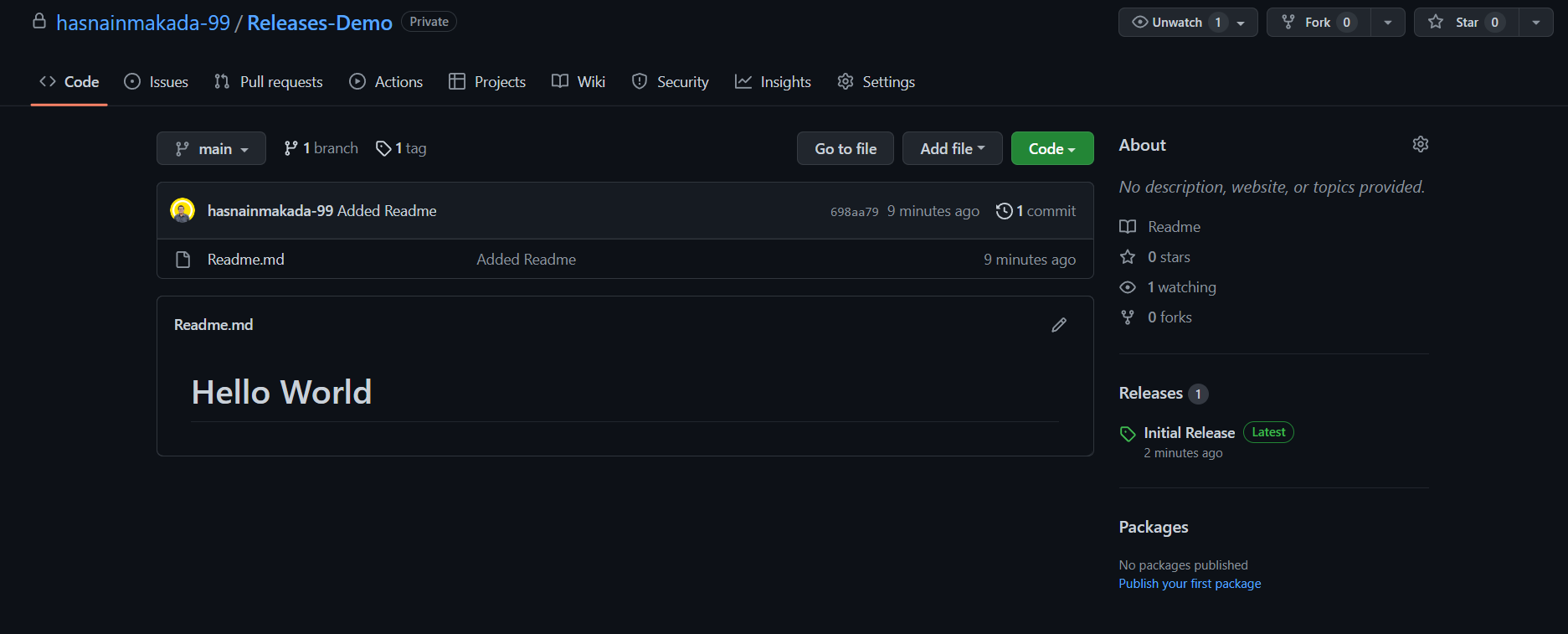Viewport: 1568px width, 634px height.
Task: Open the Unwatch notification dropdown arrow
Action: pyautogui.click(x=1242, y=23)
